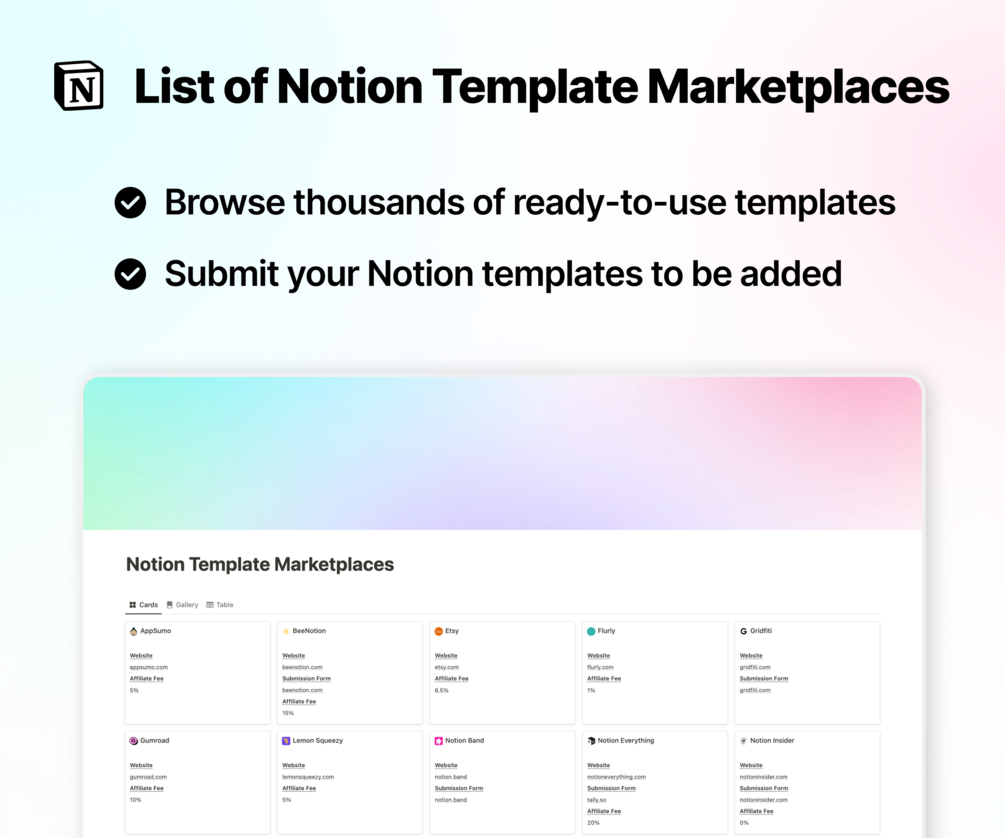Click the BeeNotion sun icon
Screen dimensions: 1005x838
[286, 631]
